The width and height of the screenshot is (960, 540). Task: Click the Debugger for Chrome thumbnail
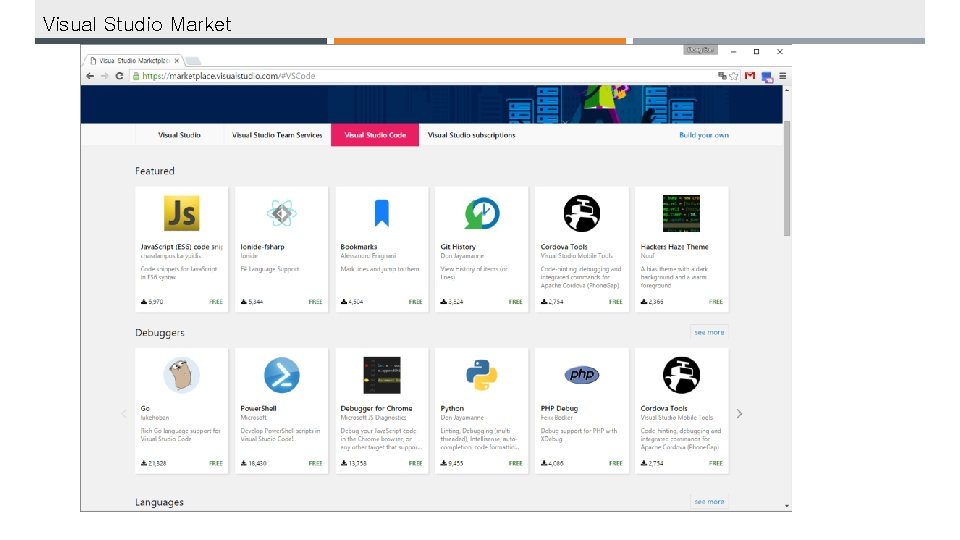click(x=381, y=375)
